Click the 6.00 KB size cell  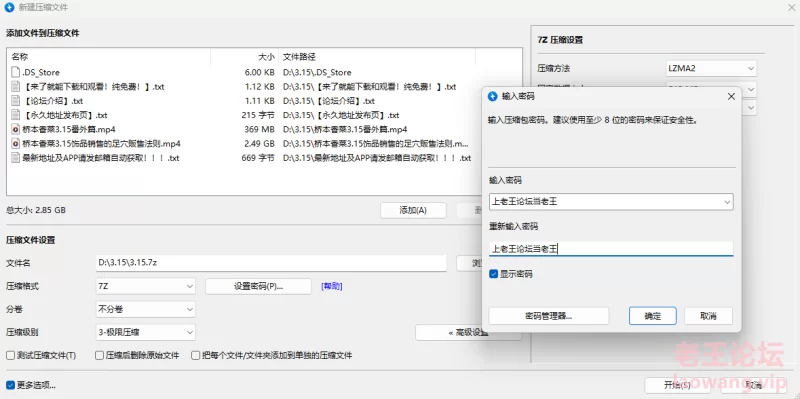tap(259, 72)
